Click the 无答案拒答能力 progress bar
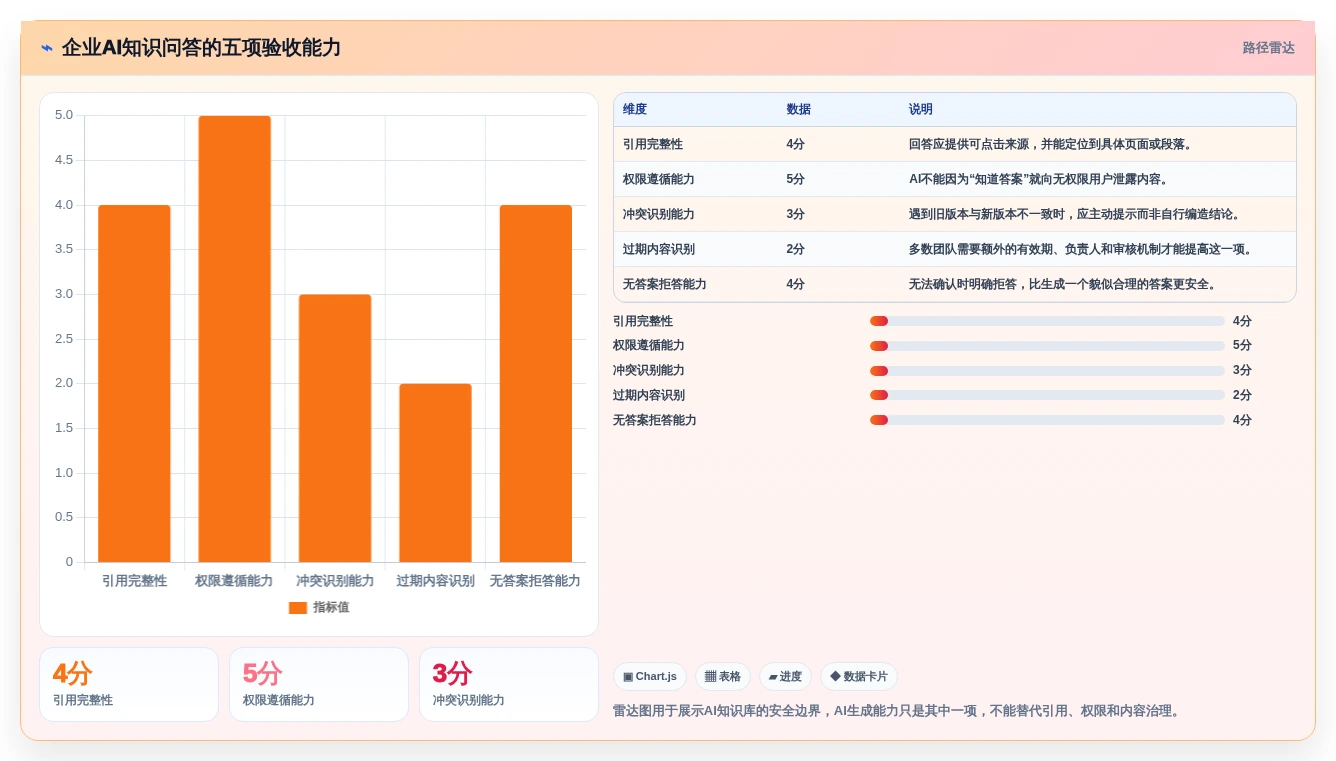 [x=1047, y=420]
